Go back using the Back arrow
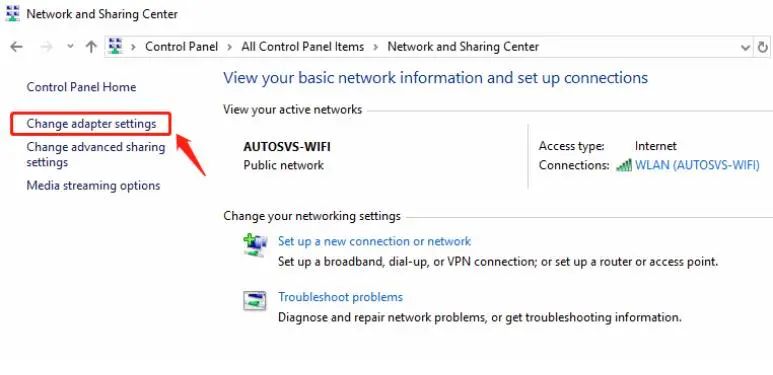The height and width of the screenshot is (375, 773). click(16, 47)
